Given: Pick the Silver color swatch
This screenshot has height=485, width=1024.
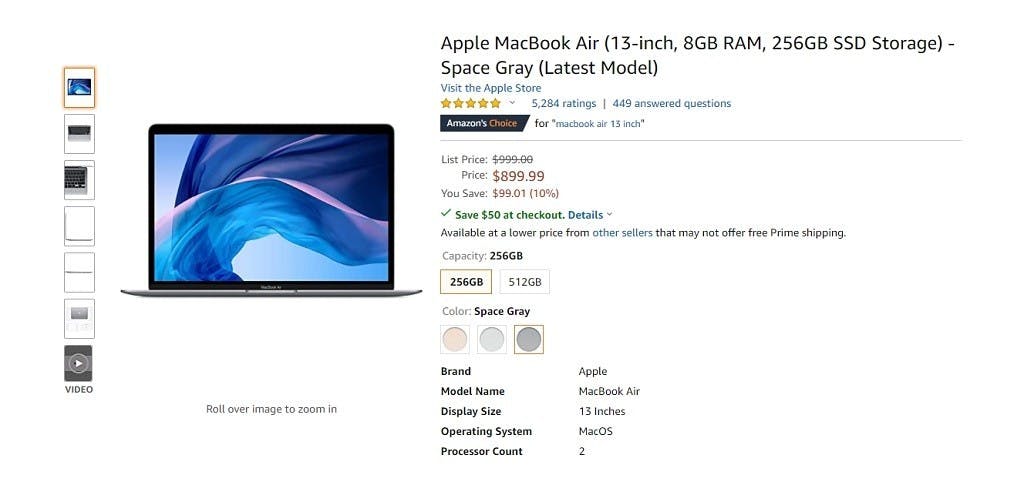Looking at the screenshot, I should click(x=492, y=339).
